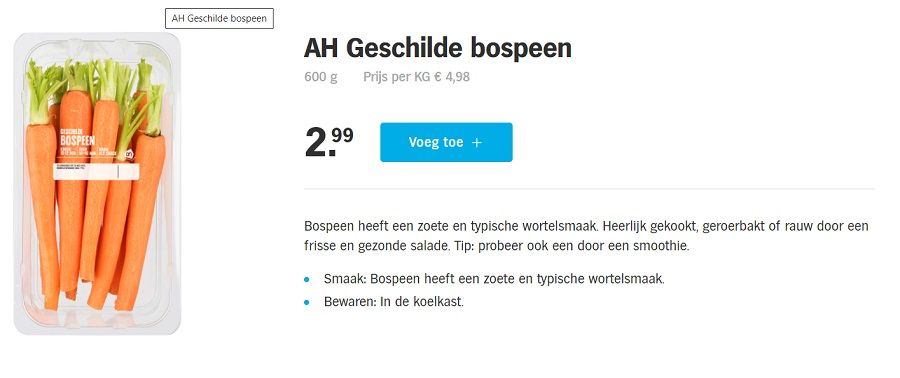Click the "Bewaren: In de koelkast" text
This screenshot has height=378, width=900.
click(393, 302)
